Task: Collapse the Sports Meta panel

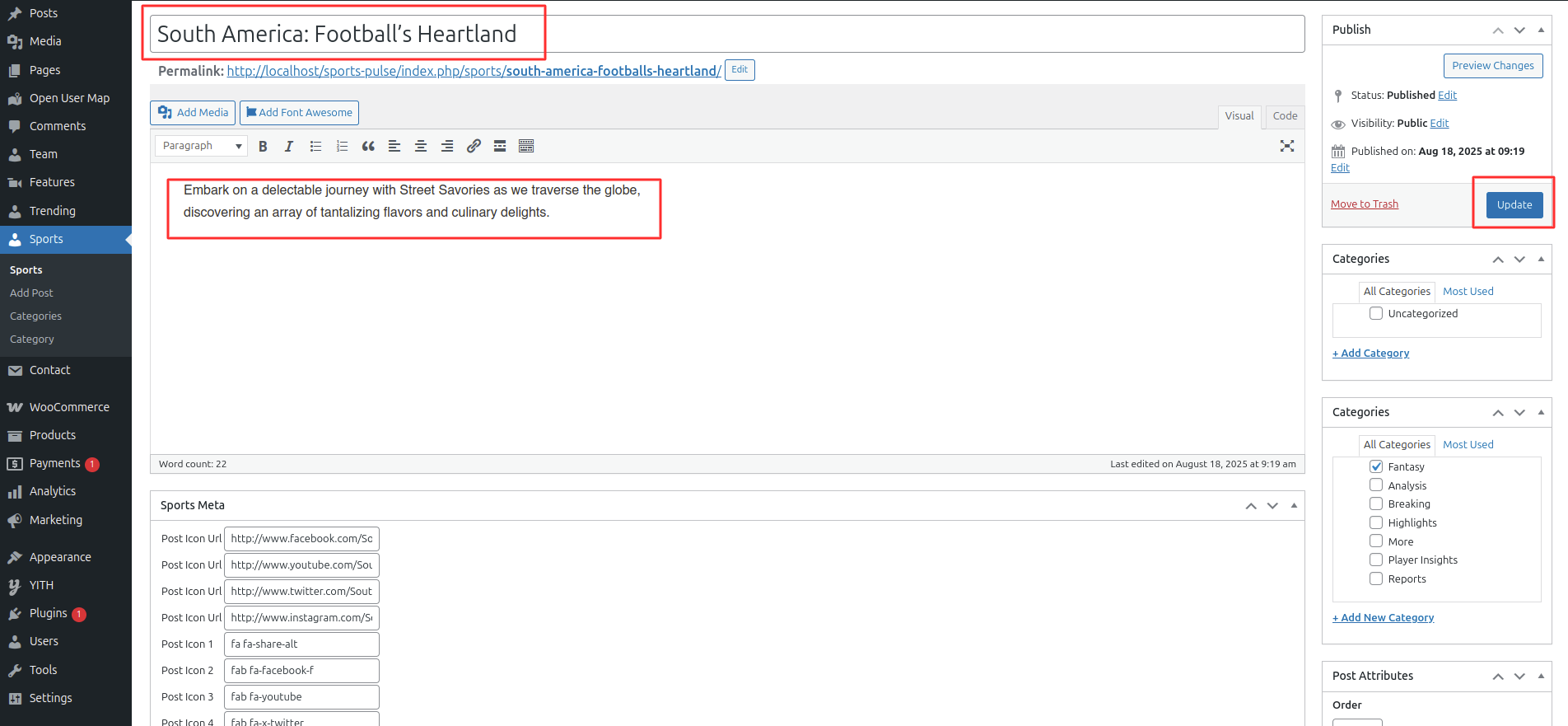Action: (x=1294, y=505)
